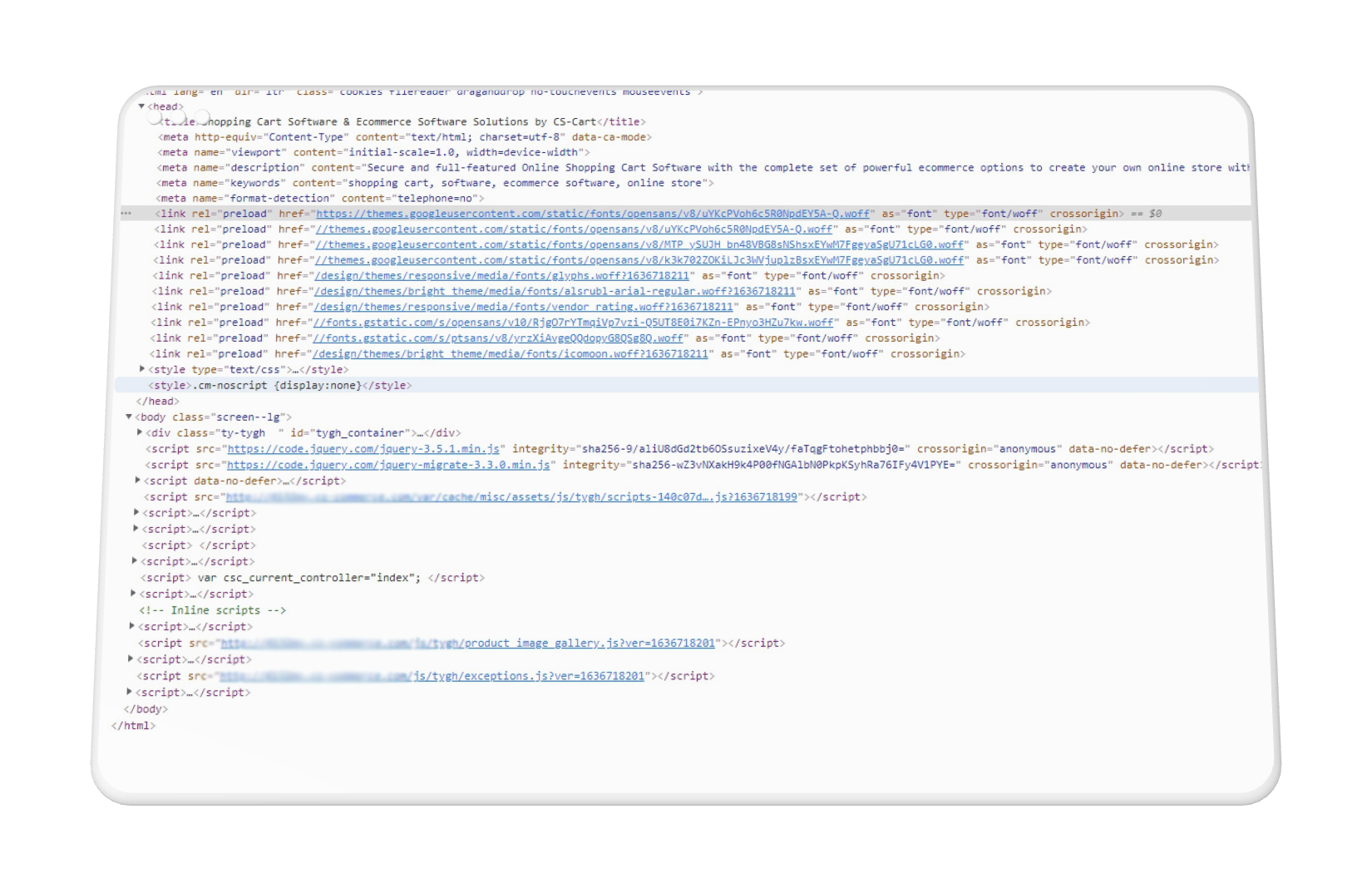Collapse the head element

pos(142,106)
